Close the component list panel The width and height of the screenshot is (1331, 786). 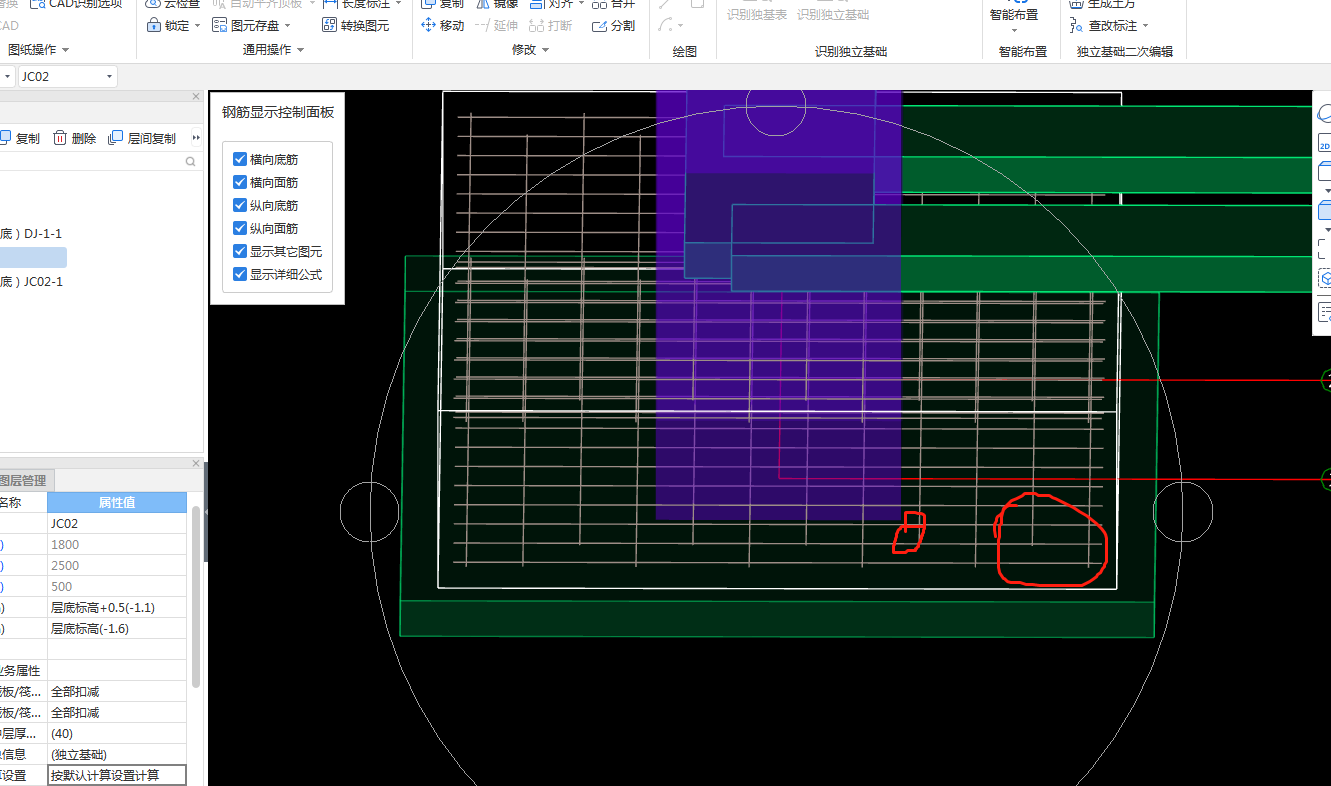point(196,97)
